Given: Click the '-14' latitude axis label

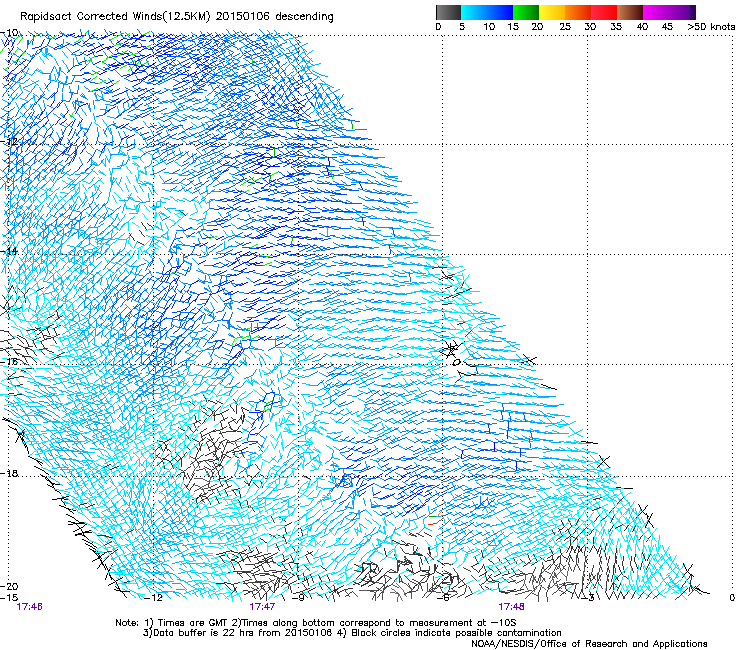Looking at the screenshot, I should click(x=9, y=251).
